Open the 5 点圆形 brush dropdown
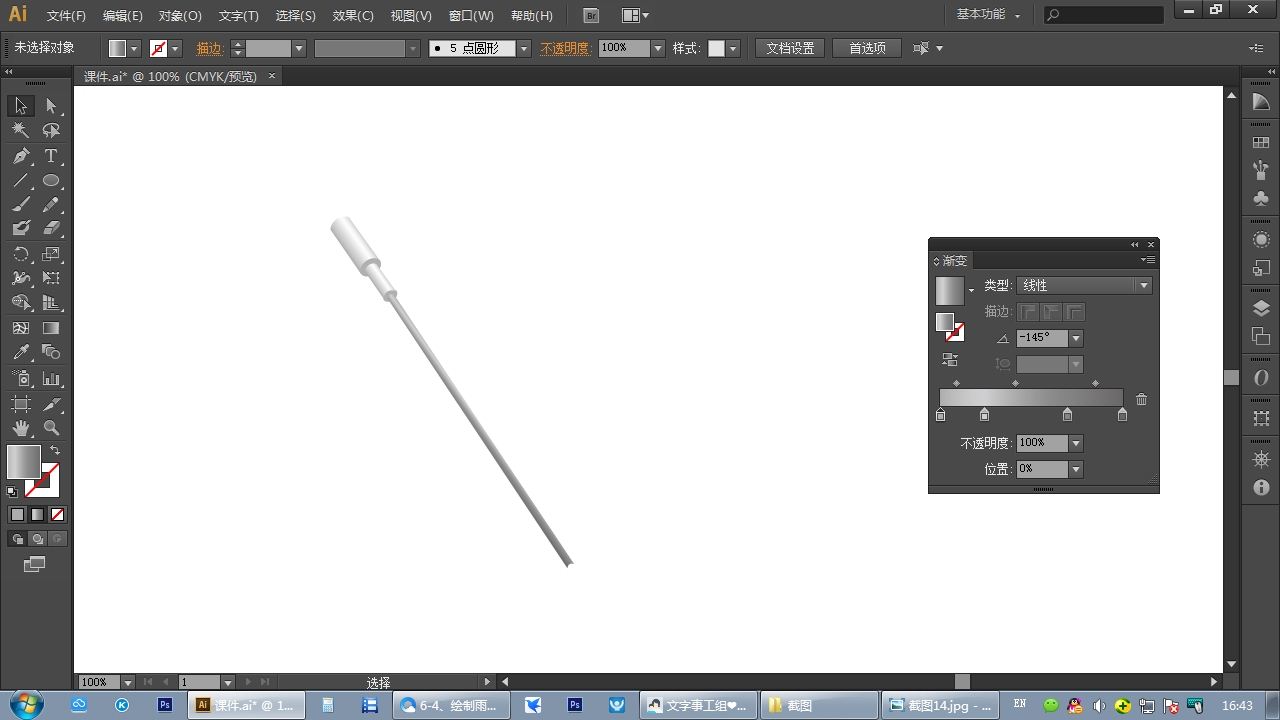Viewport: 1280px width, 720px height. point(524,48)
